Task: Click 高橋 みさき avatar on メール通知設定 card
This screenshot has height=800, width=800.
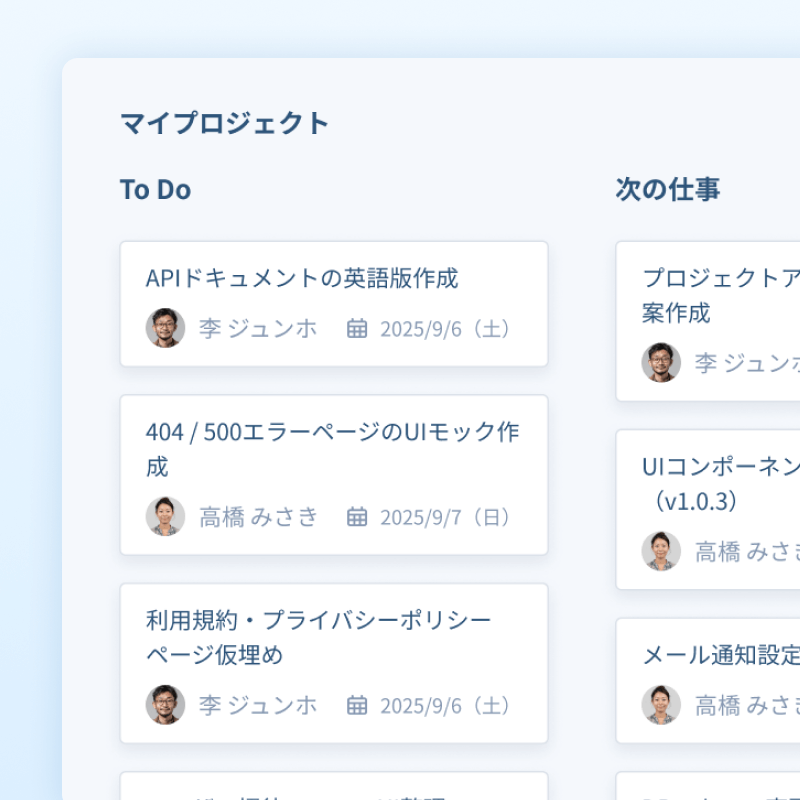Action: click(661, 705)
